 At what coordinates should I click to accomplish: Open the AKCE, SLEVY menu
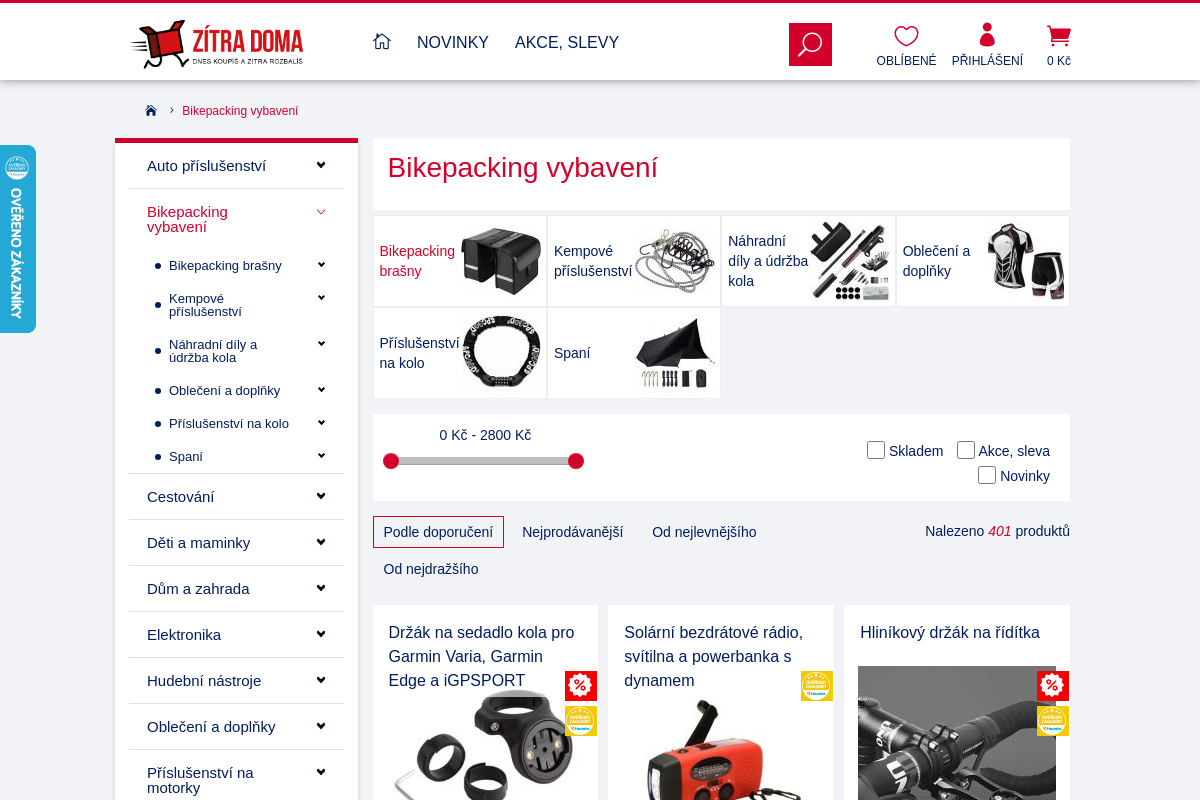pyautogui.click(x=567, y=42)
